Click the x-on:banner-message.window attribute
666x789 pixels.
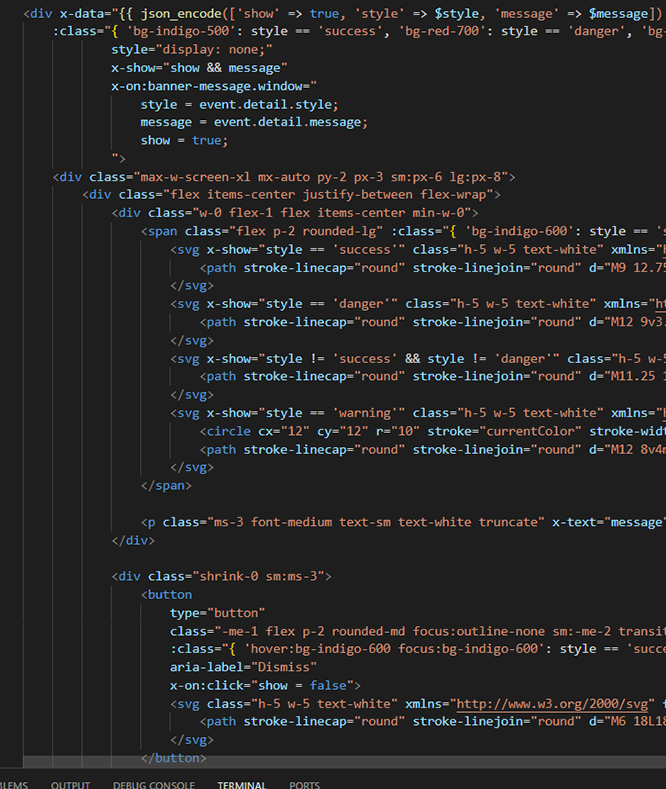(x=214, y=86)
